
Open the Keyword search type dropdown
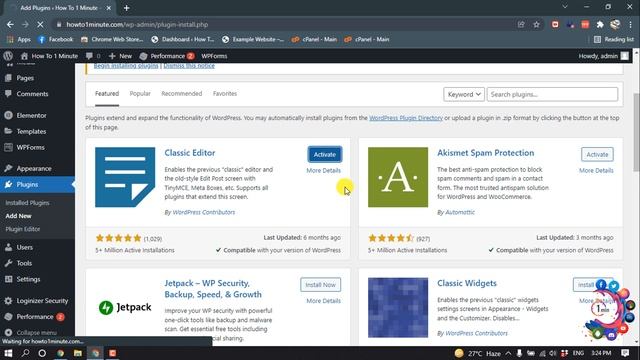pyautogui.click(x=464, y=94)
